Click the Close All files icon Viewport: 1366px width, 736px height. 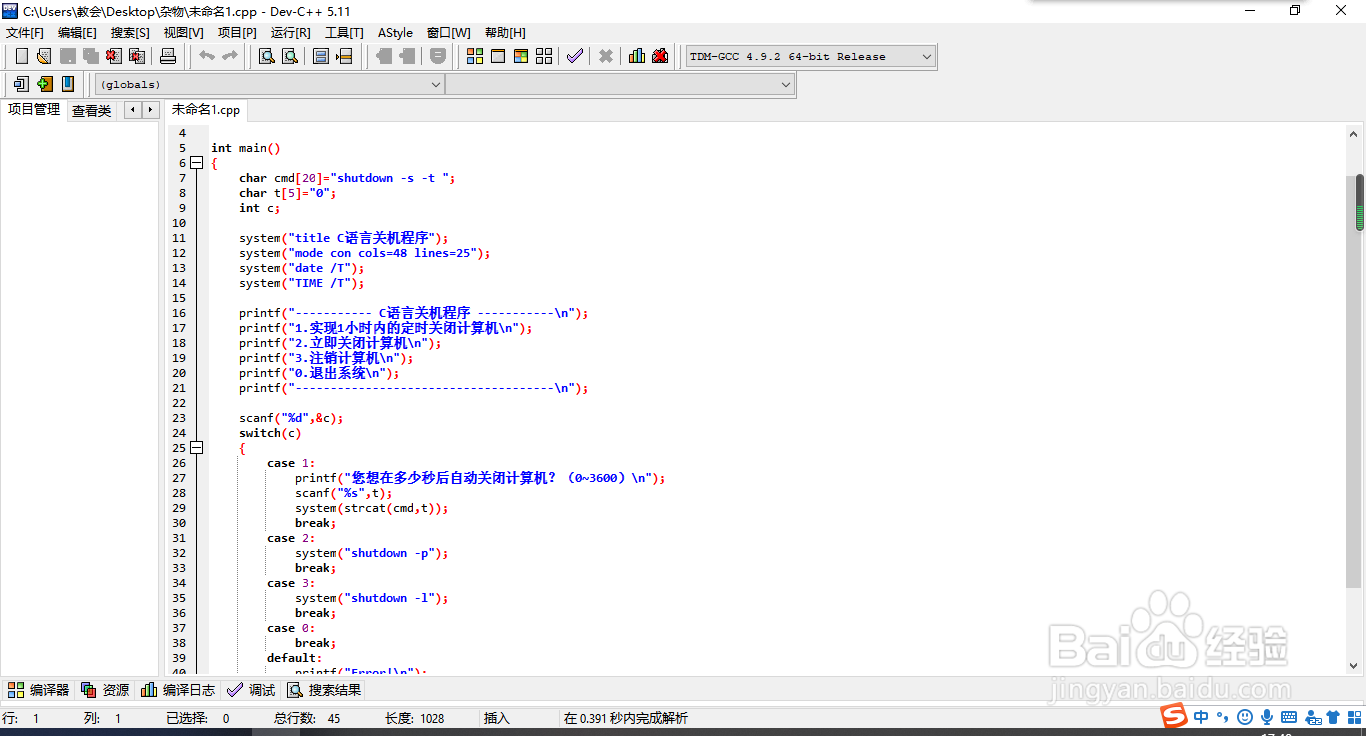137,56
